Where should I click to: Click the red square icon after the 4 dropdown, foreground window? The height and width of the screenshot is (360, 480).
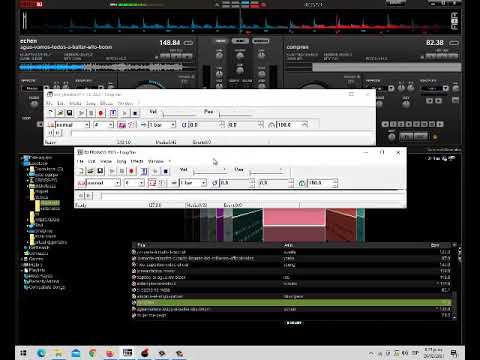click(x=152, y=183)
